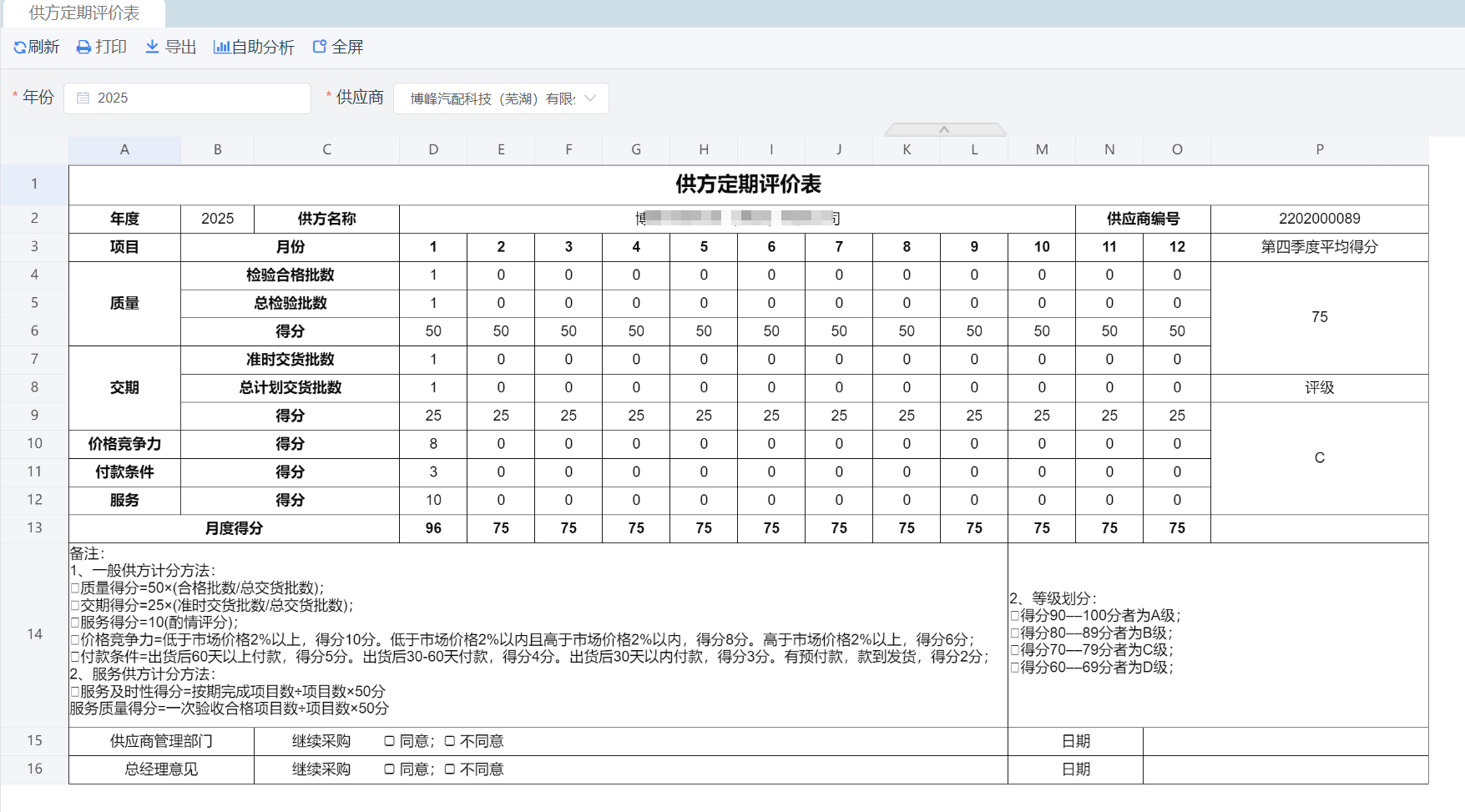The height and width of the screenshot is (812, 1465).
Task: Click the 检验合格批数 label cell
Action: tap(290, 275)
